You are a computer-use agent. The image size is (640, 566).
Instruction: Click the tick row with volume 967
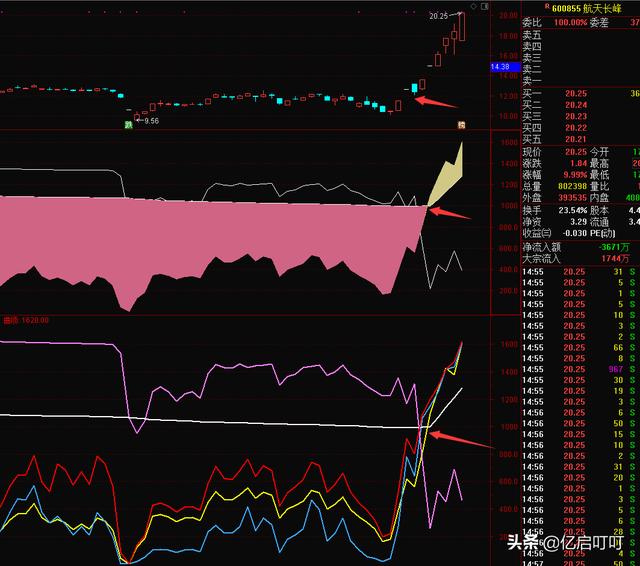(581, 369)
